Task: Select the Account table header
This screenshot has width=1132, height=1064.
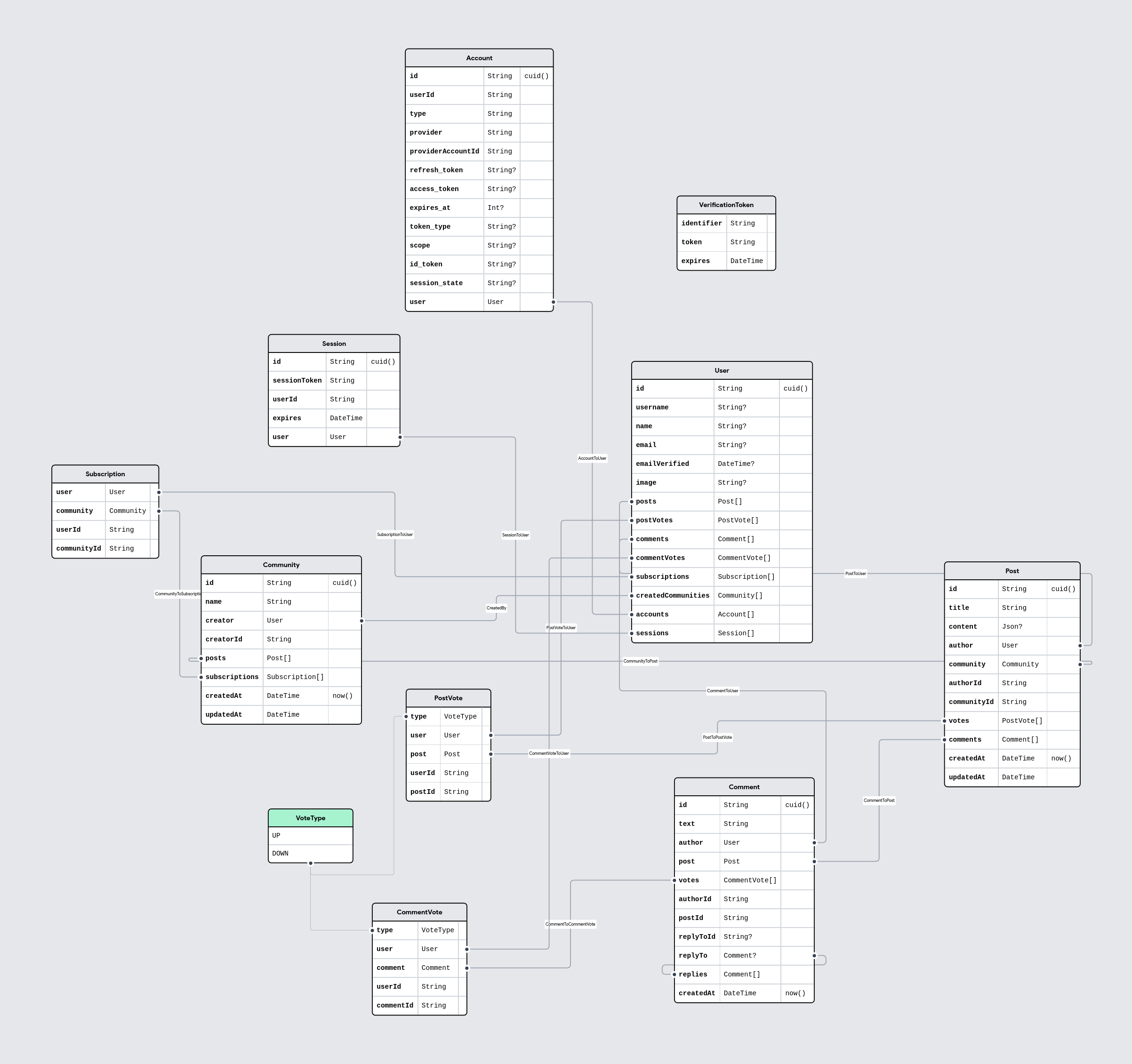Action: pos(479,58)
